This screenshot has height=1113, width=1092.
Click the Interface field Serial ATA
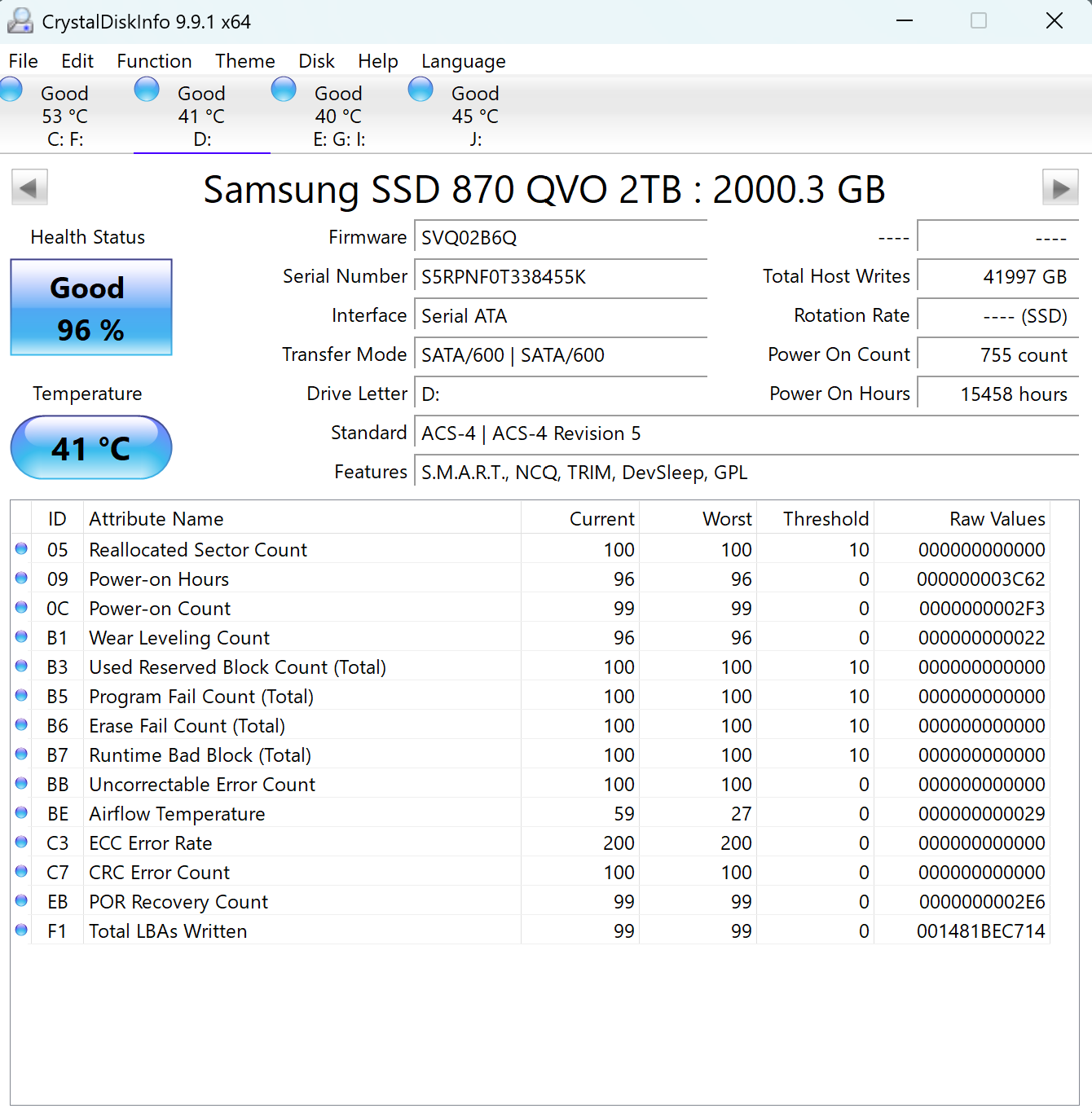pos(561,315)
